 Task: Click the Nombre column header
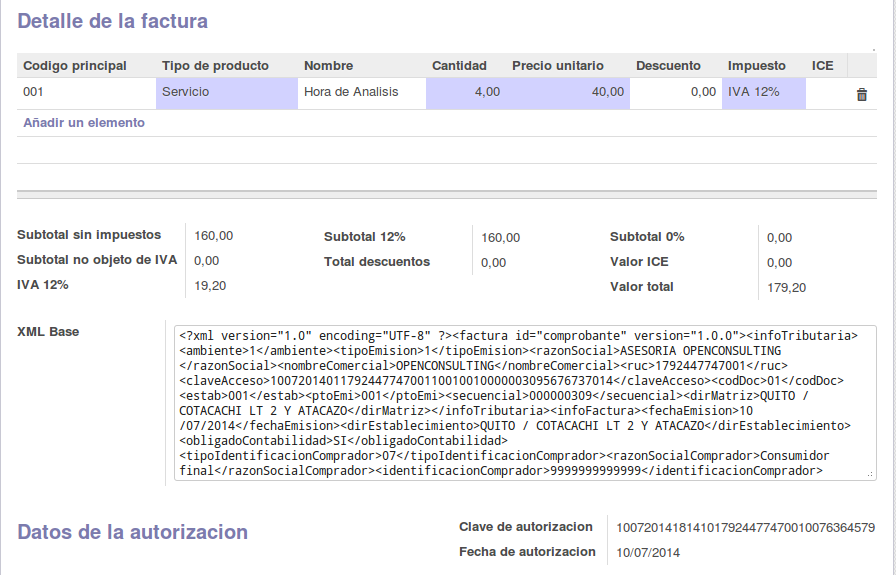[x=328, y=66]
